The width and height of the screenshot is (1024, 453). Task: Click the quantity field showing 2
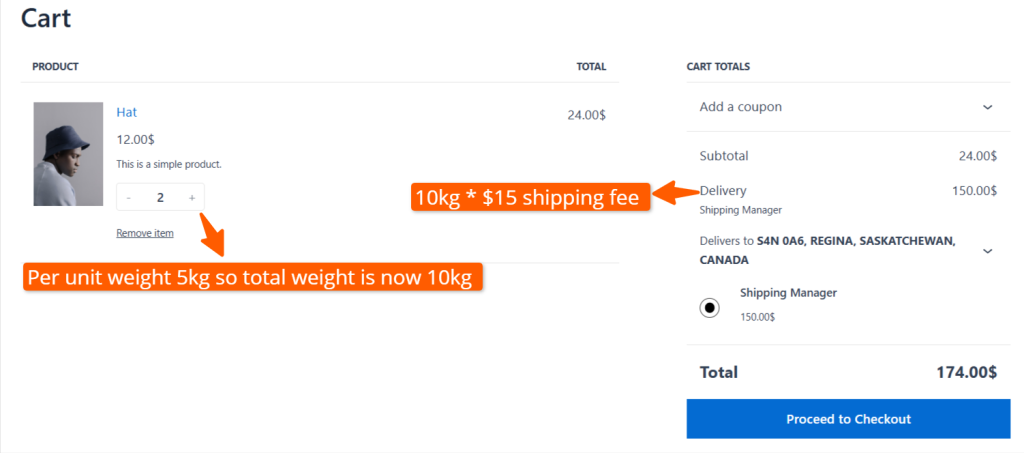tap(160, 198)
